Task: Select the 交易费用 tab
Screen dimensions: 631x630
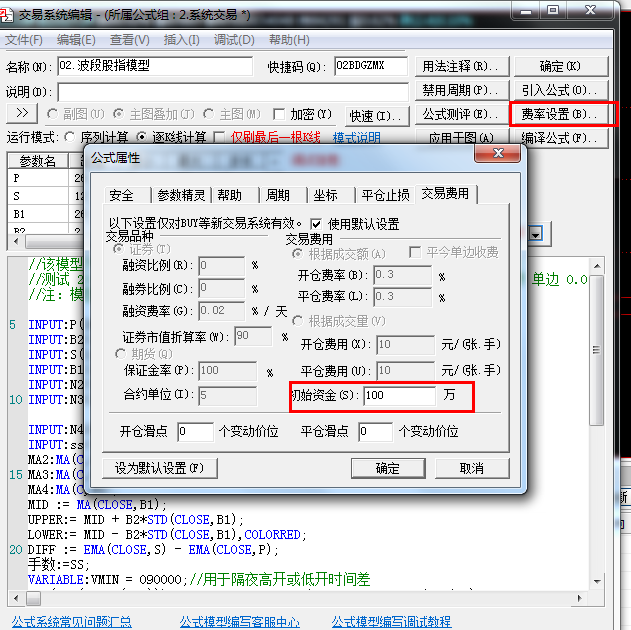Action: tap(445, 194)
